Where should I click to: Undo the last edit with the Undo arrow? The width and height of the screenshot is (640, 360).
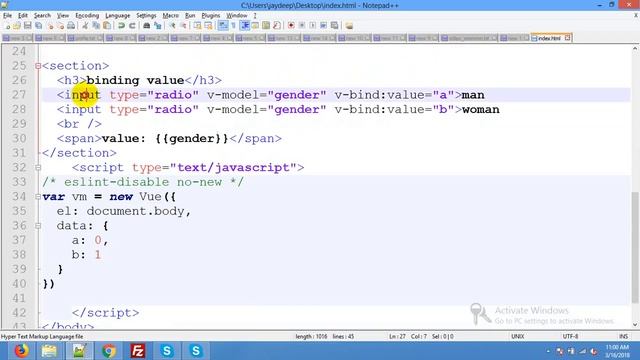[121, 26]
